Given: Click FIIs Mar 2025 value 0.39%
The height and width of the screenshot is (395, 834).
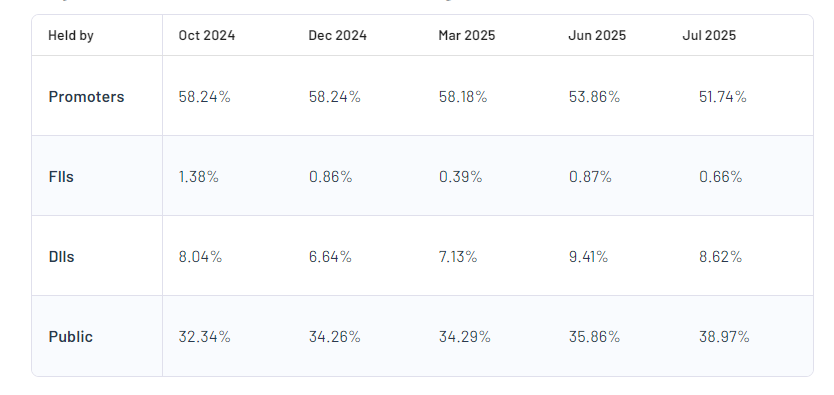Looking at the screenshot, I should 460,177.
